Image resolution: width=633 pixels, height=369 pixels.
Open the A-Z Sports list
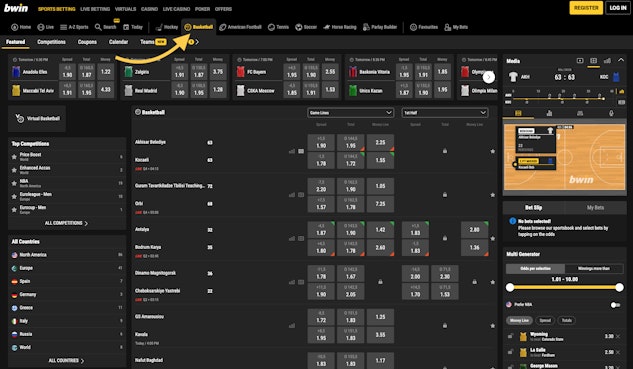(74, 27)
